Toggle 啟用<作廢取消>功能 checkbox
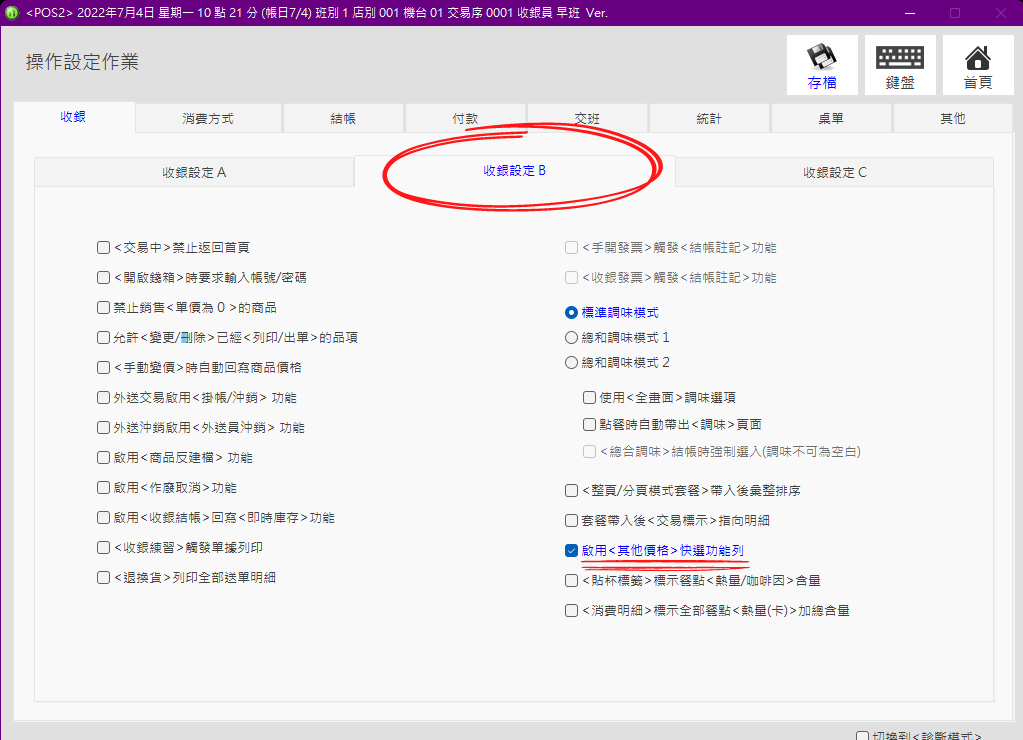1023x740 pixels. coord(103,487)
